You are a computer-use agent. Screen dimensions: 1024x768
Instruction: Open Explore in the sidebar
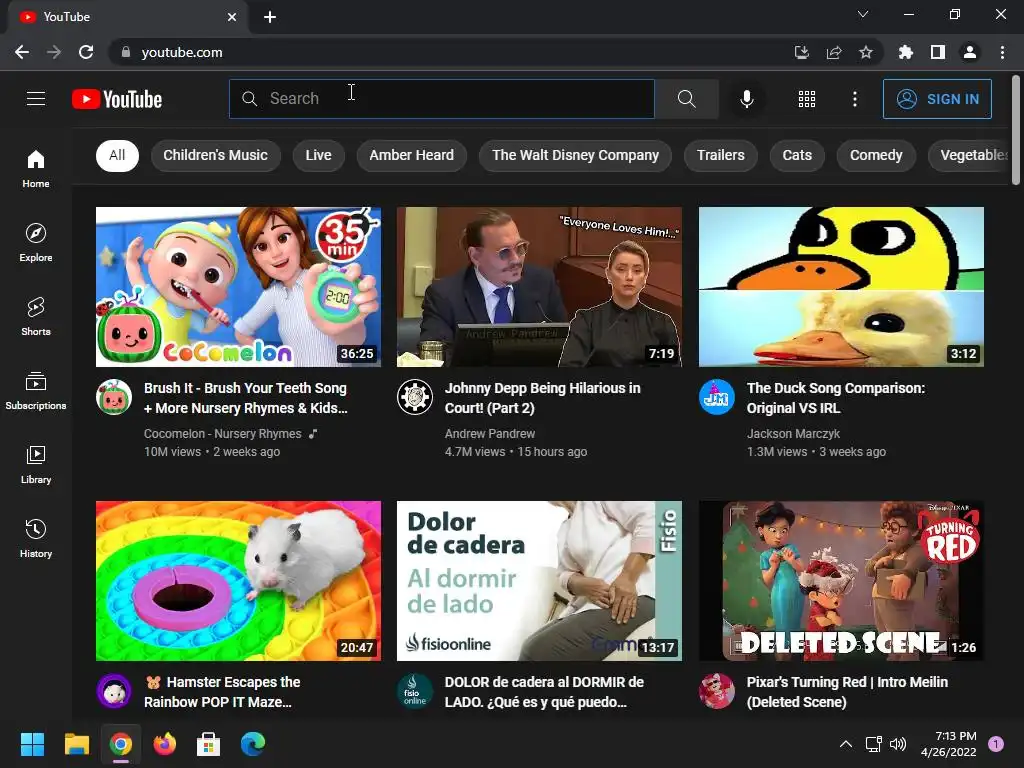(36, 242)
